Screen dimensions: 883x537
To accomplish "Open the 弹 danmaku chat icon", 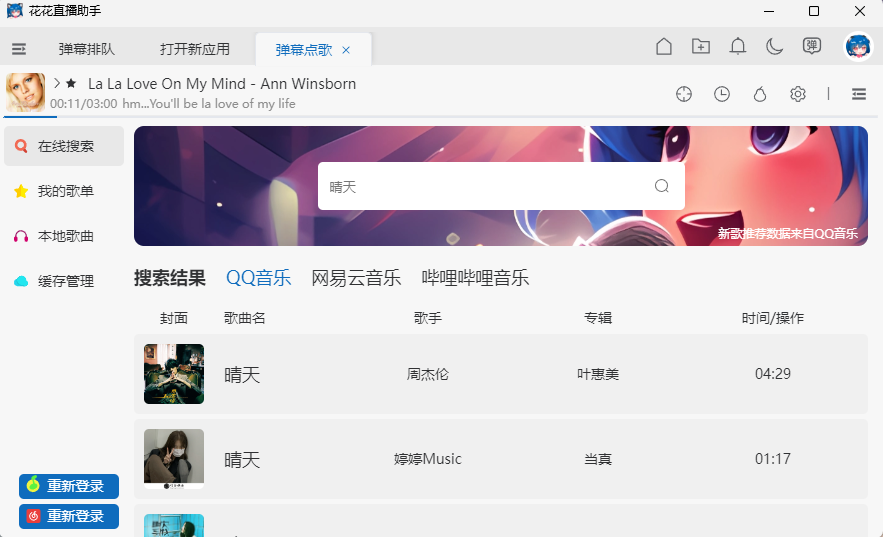I will (x=811, y=46).
